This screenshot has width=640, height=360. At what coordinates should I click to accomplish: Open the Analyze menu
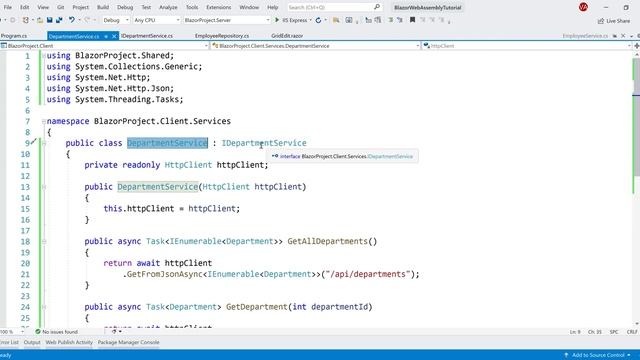coord(168,7)
